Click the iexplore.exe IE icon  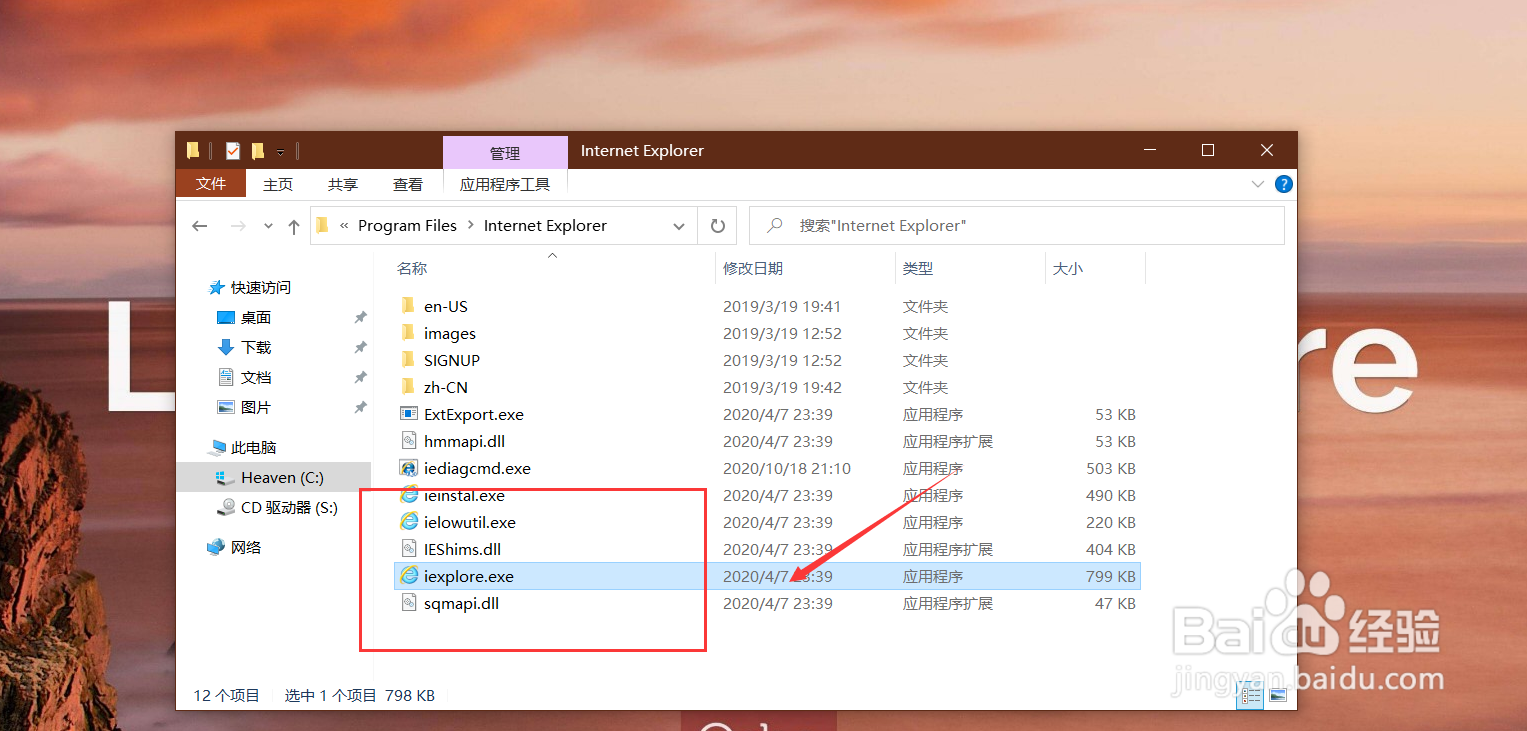click(x=408, y=576)
